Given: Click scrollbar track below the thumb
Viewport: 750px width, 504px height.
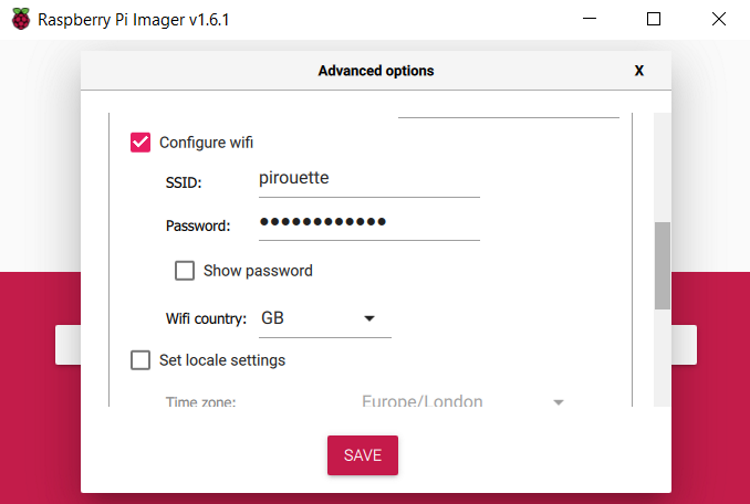Looking at the screenshot, I should coord(662,360).
